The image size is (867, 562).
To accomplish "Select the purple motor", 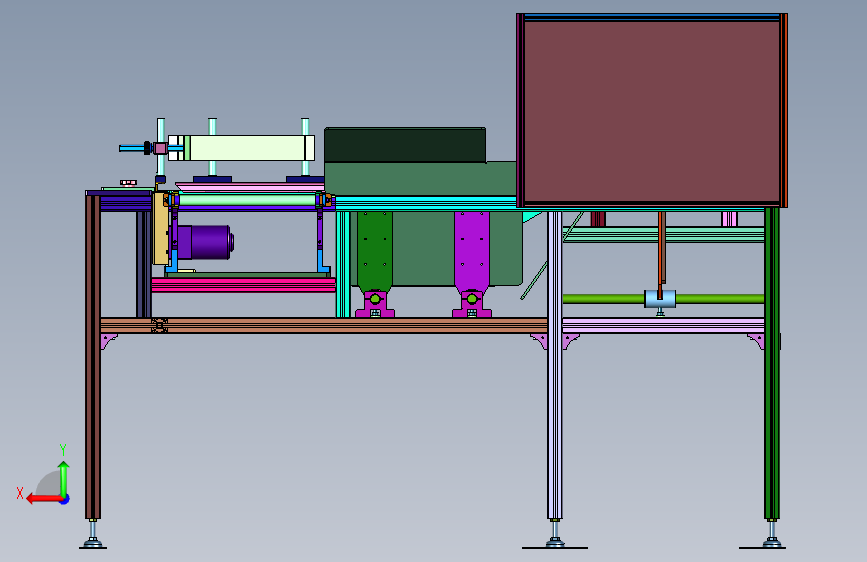I will pyautogui.click(x=204, y=242).
